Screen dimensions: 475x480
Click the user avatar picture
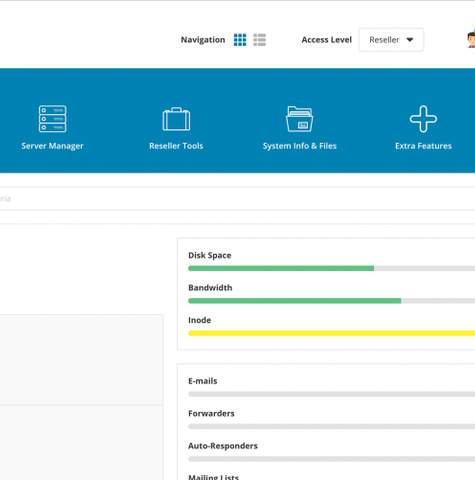(471, 40)
